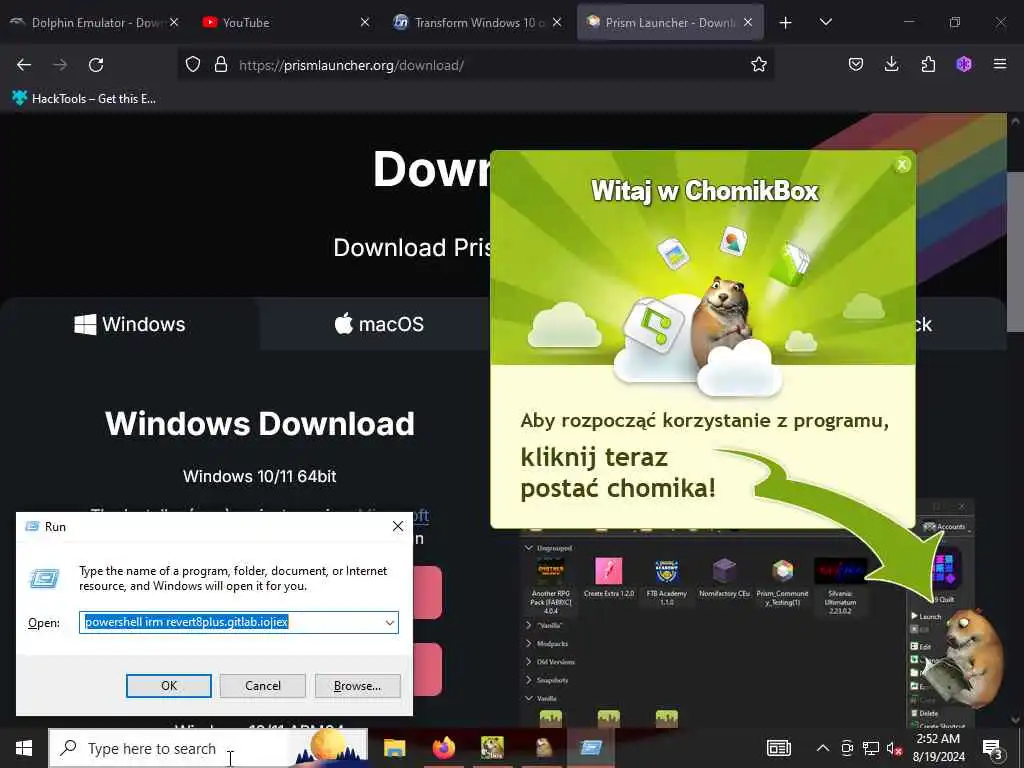Image resolution: width=1024 pixels, height=768 pixels.
Task: Open the HackTools bookmark
Action: (84, 99)
